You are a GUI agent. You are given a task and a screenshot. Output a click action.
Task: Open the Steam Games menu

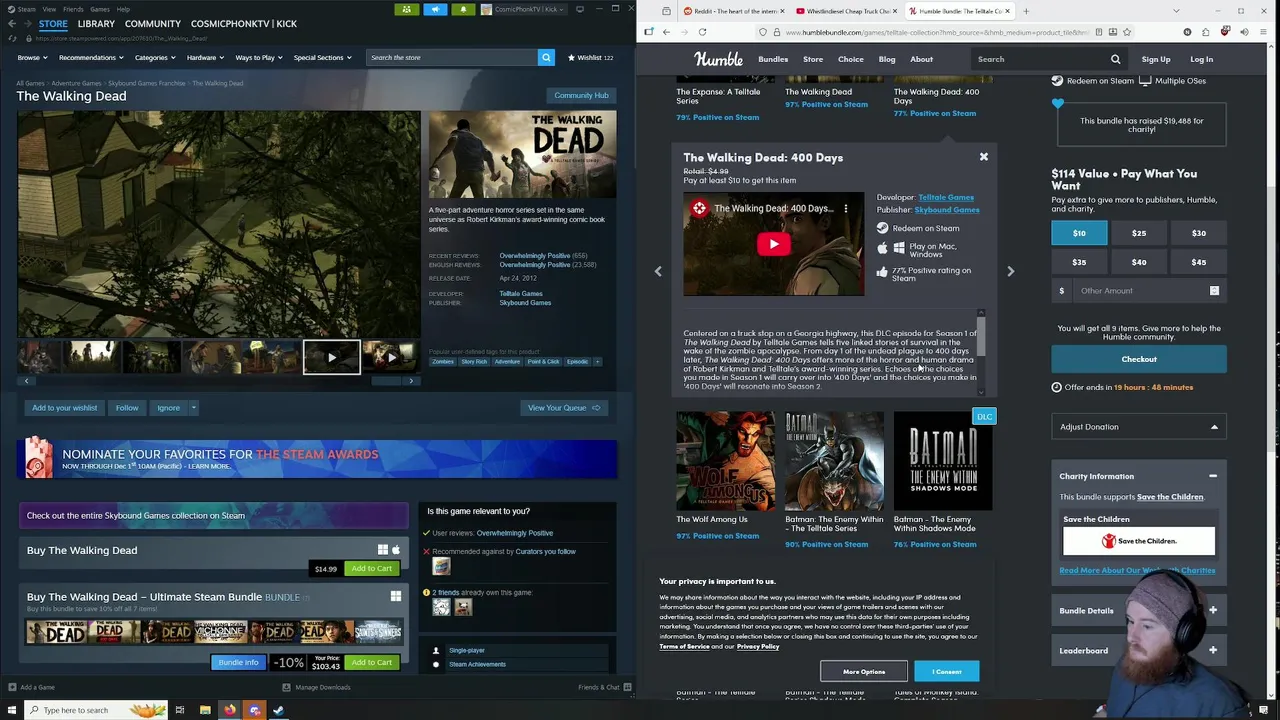pyautogui.click(x=100, y=9)
